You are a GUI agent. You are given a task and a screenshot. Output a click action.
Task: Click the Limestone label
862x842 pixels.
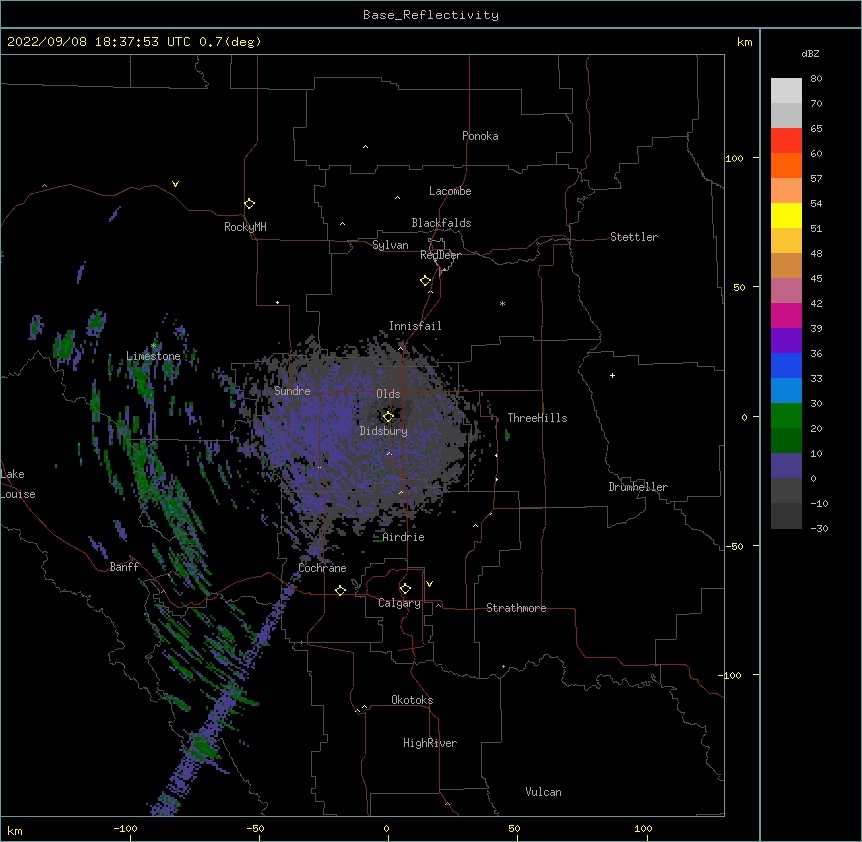tap(153, 356)
